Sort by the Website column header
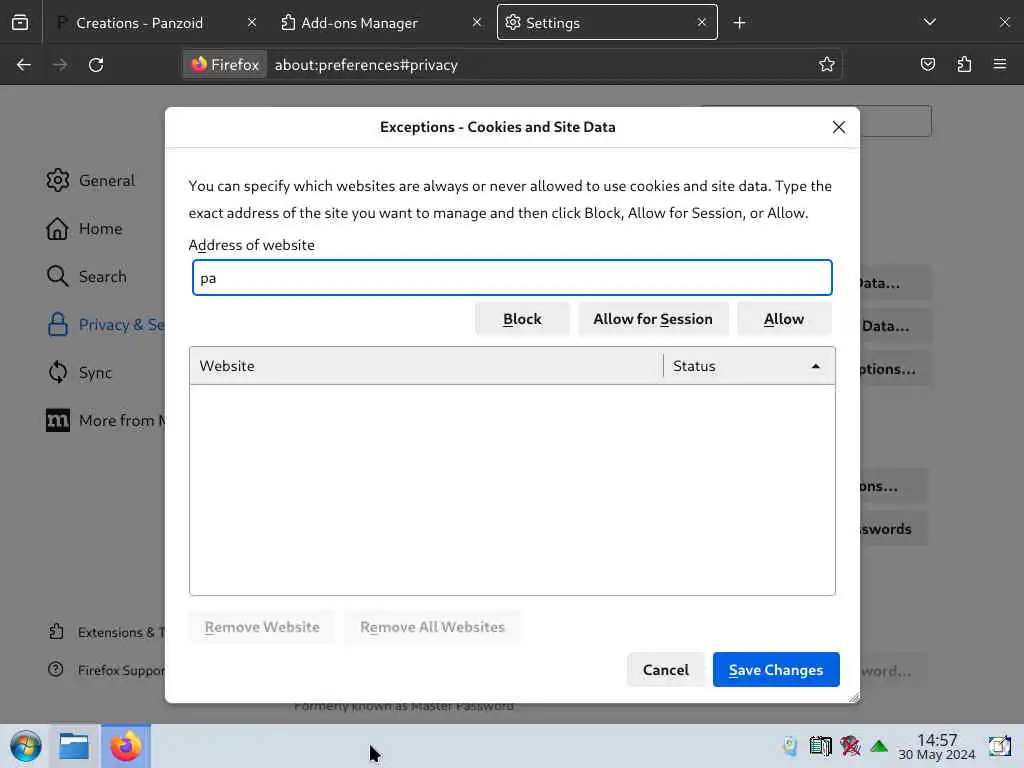The height and width of the screenshot is (768, 1024). click(x=426, y=366)
